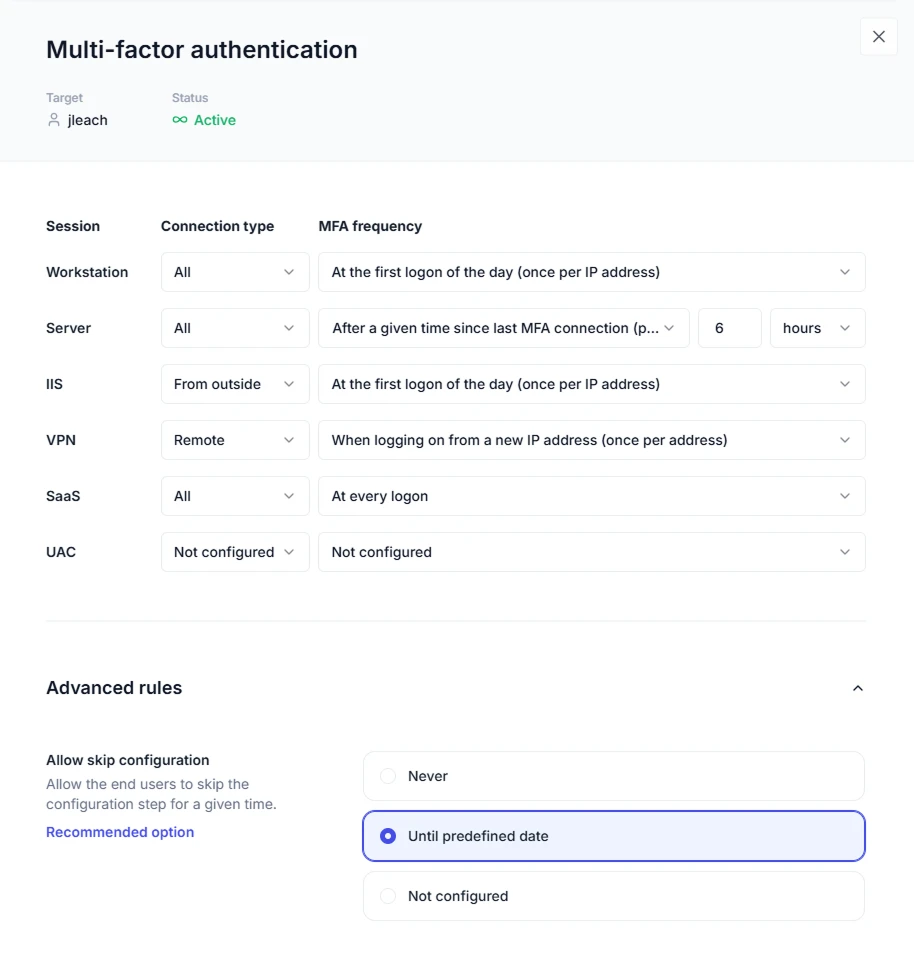Image resolution: width=914 pixels, height=963 pixels.
Task: Open IIS connection type dropdown
Action: [x=235, y=384]
